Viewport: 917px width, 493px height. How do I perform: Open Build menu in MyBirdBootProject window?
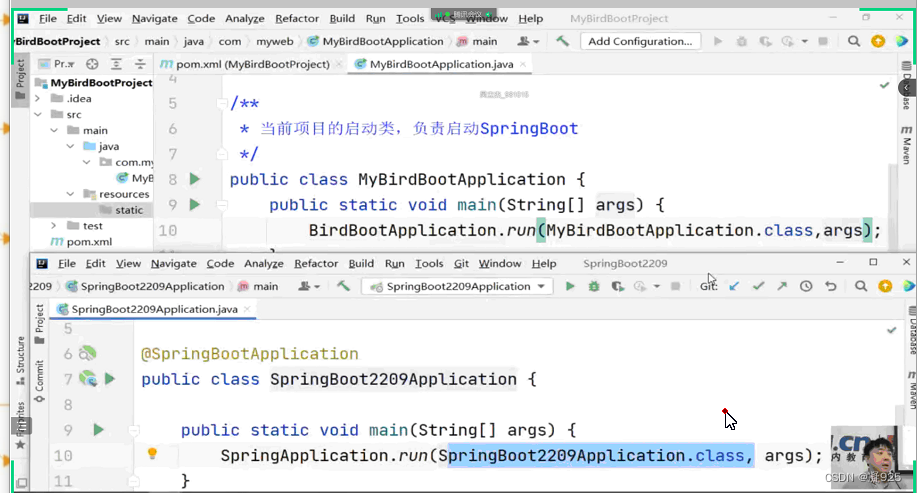pos(342,19)
